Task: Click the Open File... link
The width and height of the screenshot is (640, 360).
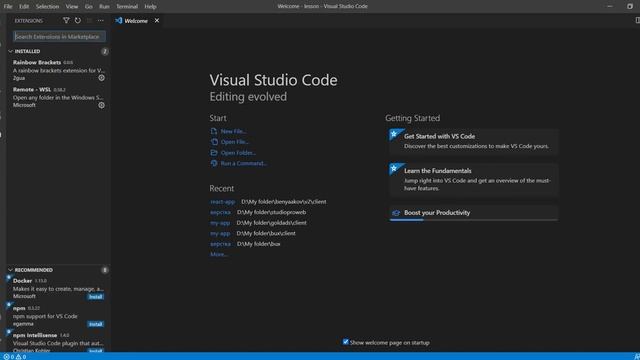Action: 235,142
